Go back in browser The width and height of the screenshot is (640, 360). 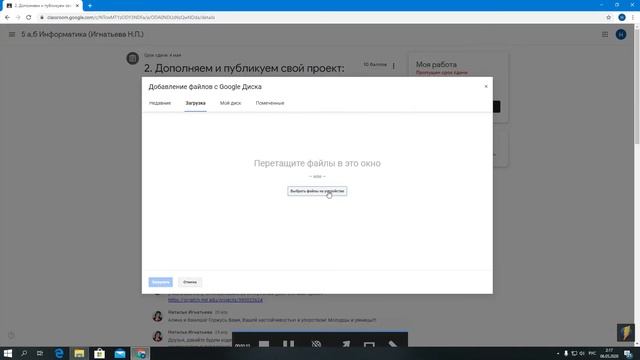click(7, 18)
